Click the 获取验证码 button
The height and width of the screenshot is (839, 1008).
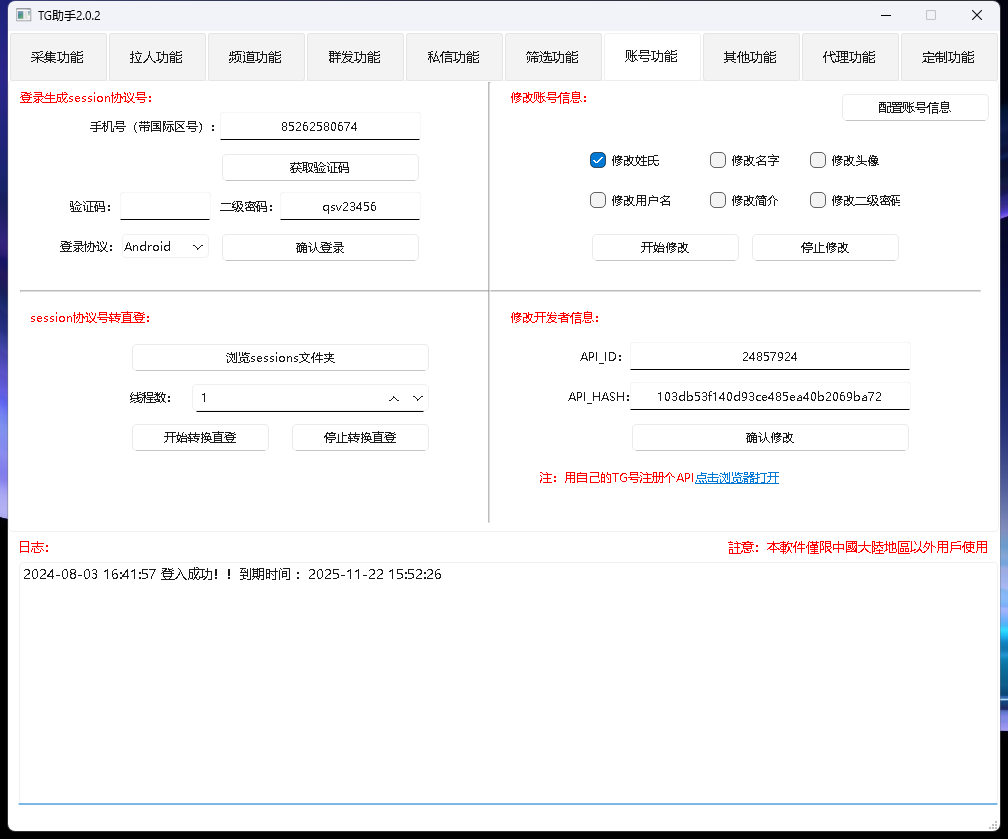[x=320, y=167]
